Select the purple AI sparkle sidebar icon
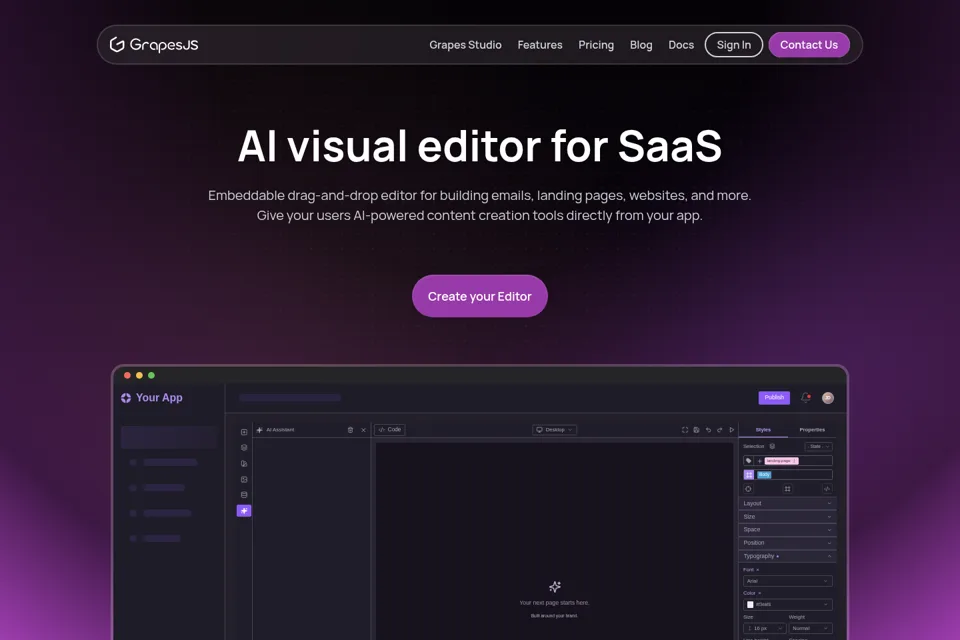Image resolution: width=960 pixels, height=640 pixels. tap(244, 511)
